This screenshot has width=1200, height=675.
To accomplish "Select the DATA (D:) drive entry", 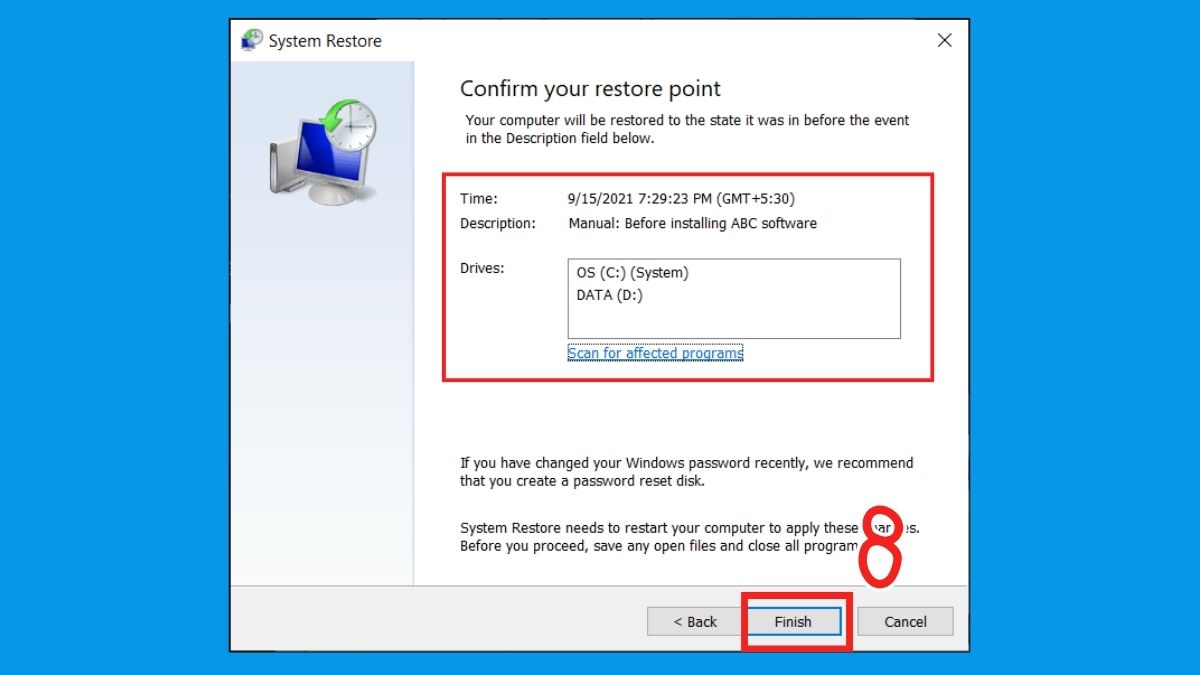I will [x=611, y=295].
